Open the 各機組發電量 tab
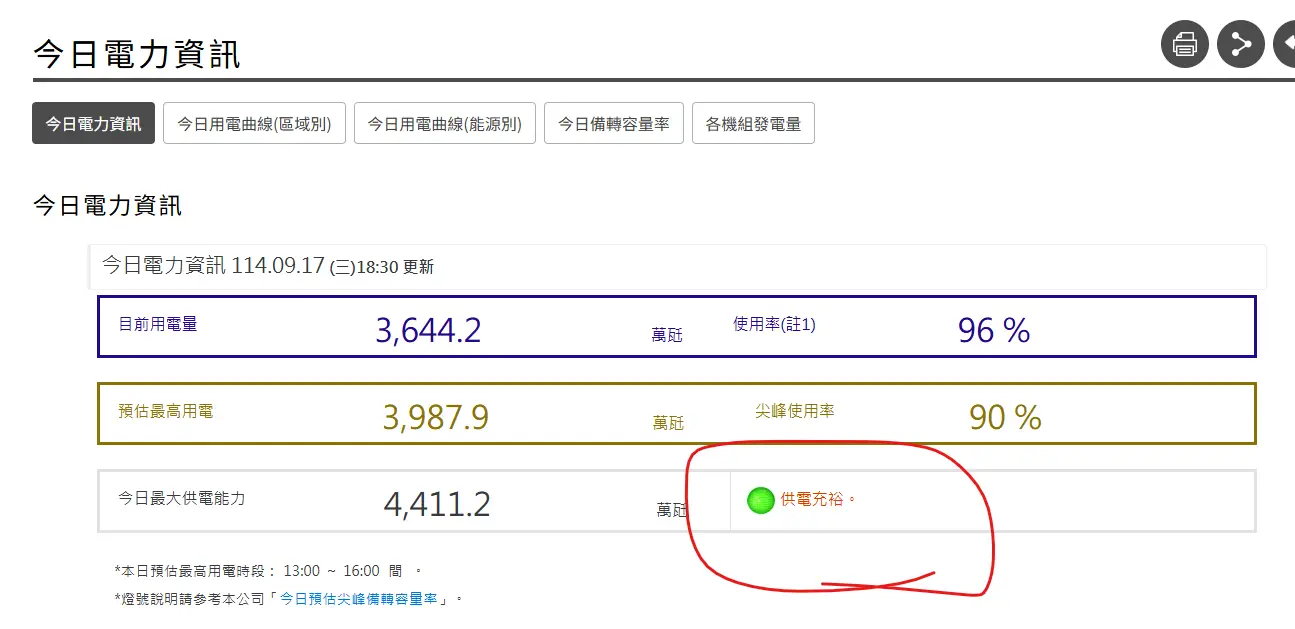Viewport: 1295px width, 629px height. tap(753, 123)
